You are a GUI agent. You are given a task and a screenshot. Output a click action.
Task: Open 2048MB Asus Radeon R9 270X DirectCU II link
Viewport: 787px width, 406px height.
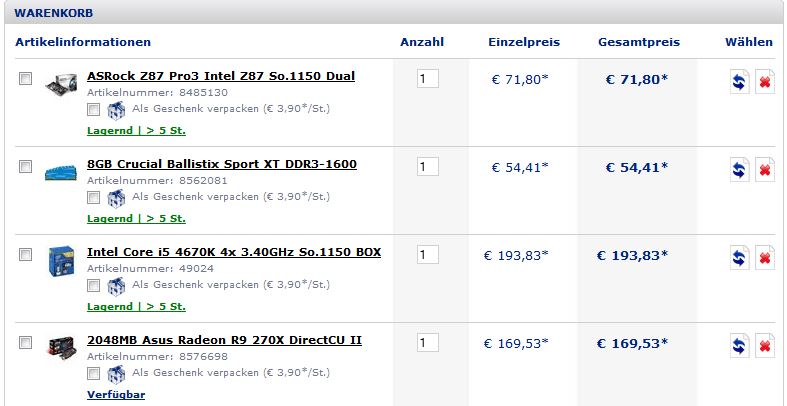[x=224, y=340]
